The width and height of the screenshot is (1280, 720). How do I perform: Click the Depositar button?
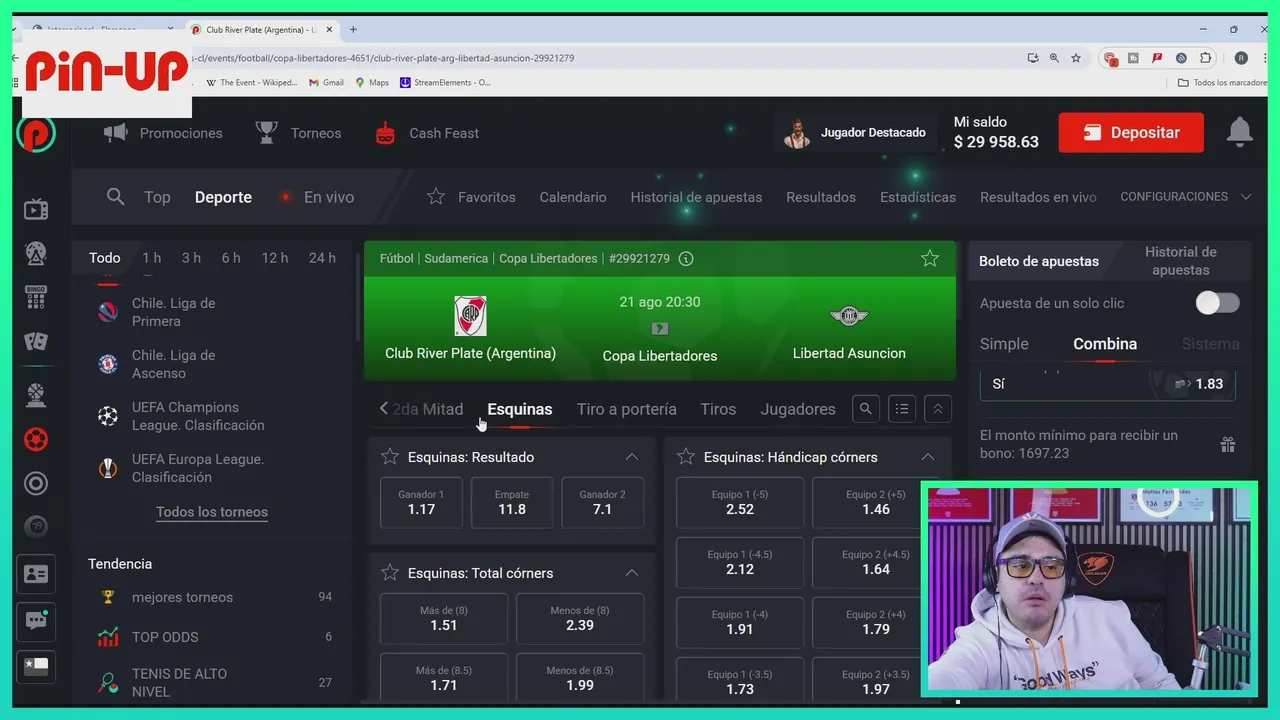pos(1131,132)
